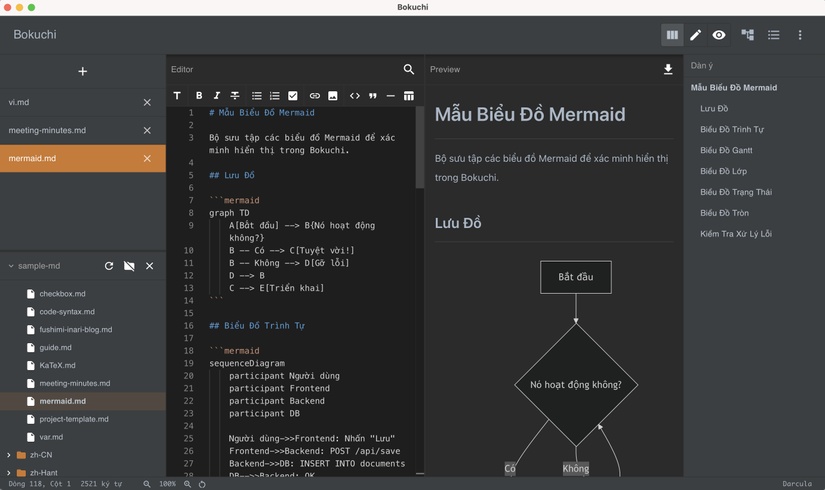Insert an image
The image size is (825, 490).
(x=333, y=95)
